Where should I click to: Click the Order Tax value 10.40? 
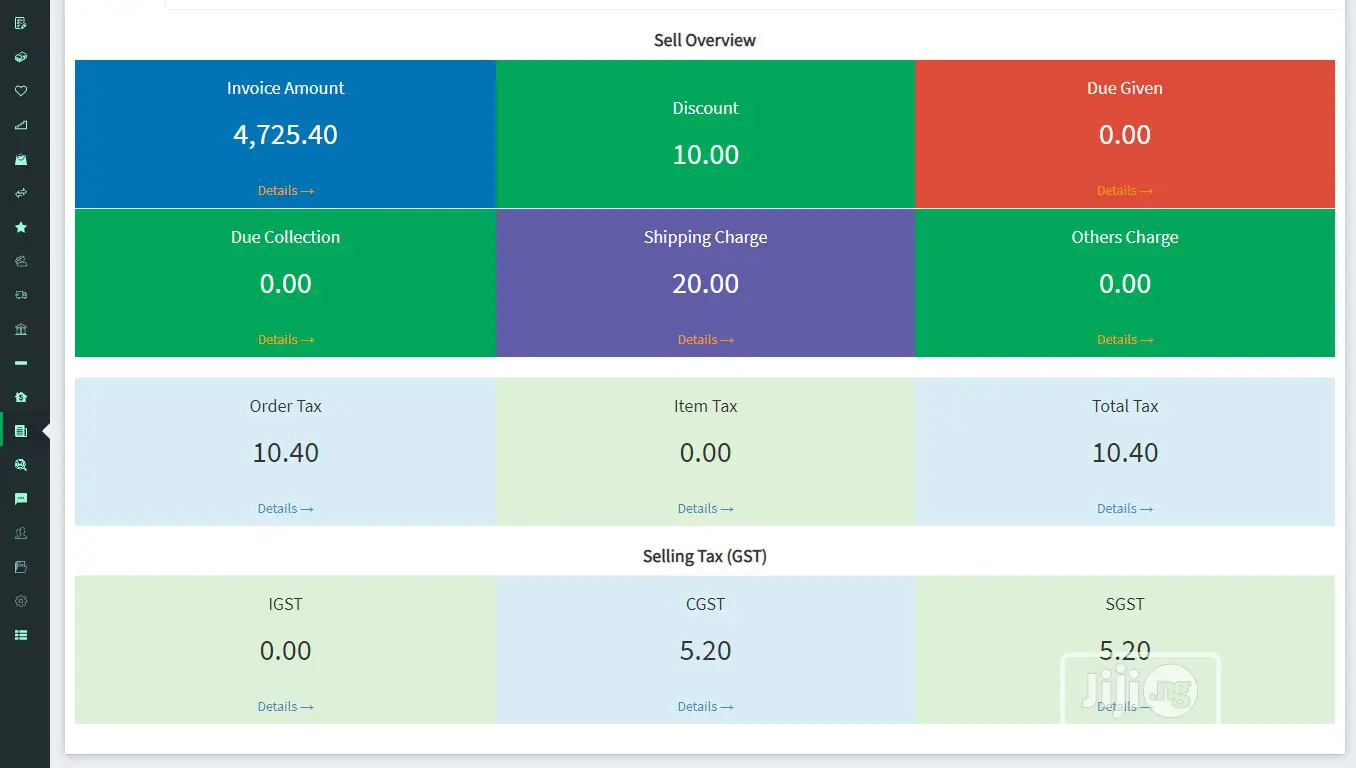(x=286, y=452)
